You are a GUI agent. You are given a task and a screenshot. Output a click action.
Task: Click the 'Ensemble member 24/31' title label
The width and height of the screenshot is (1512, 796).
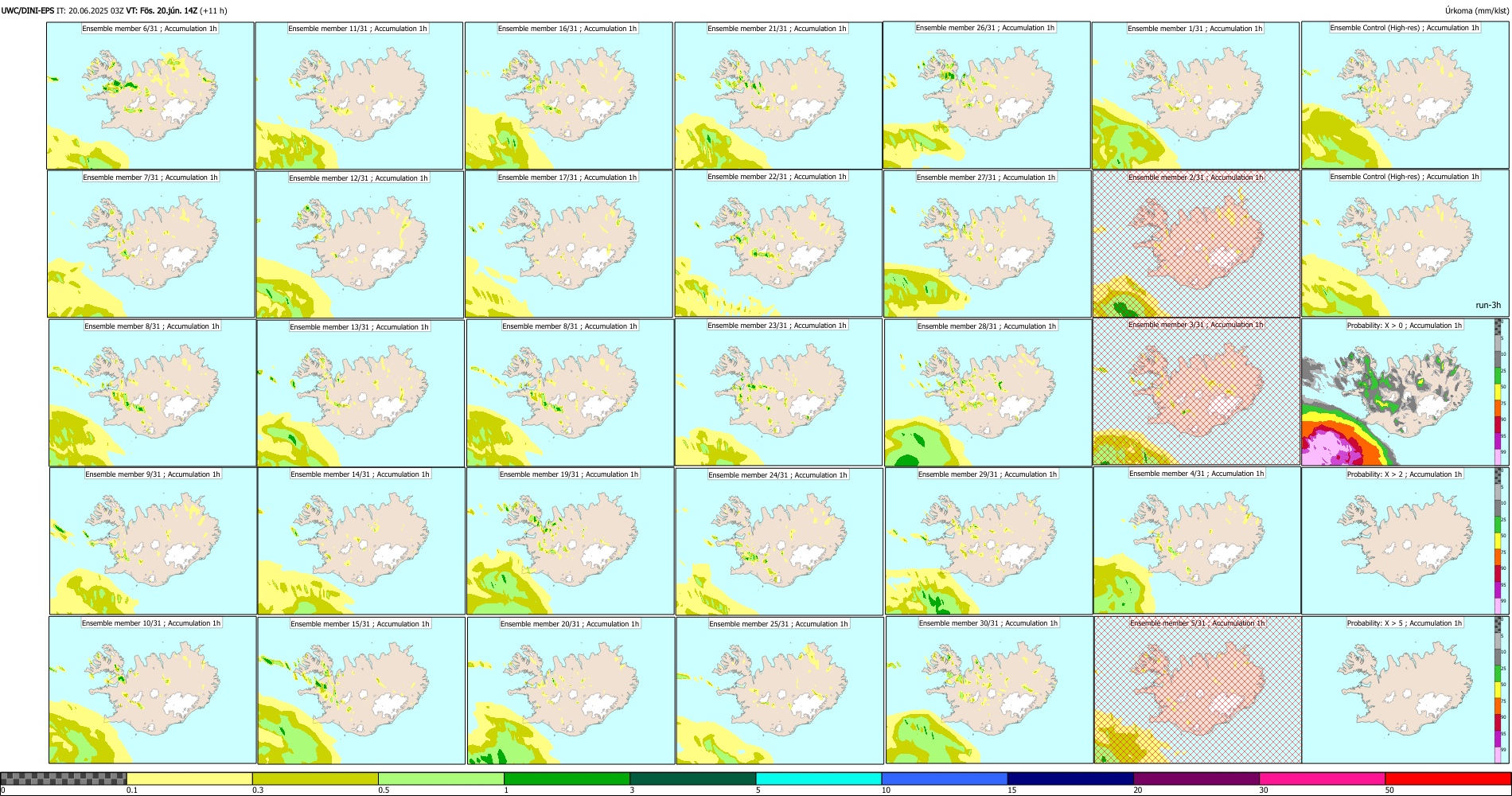777,475
